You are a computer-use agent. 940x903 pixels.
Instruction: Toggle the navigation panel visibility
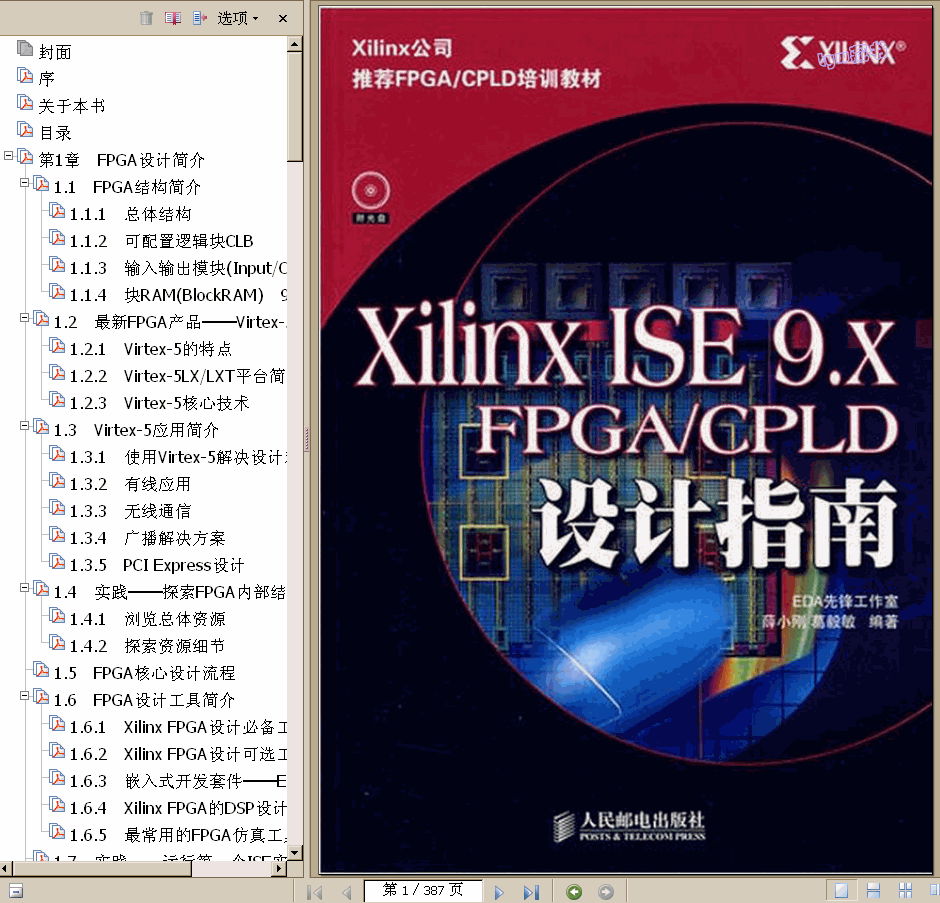(16, 889)
